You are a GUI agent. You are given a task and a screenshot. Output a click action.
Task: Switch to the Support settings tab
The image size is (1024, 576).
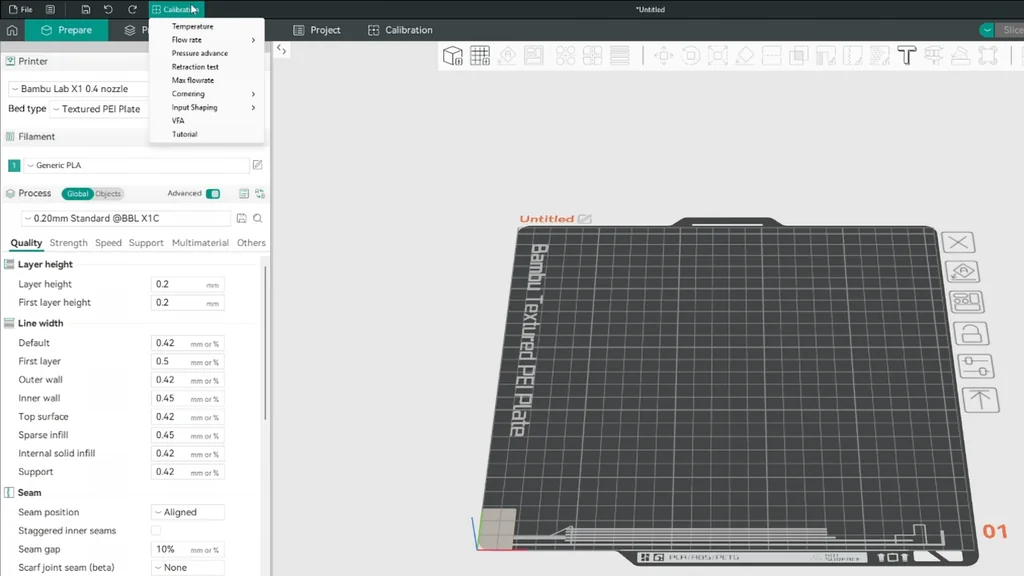tap(146, 242)
